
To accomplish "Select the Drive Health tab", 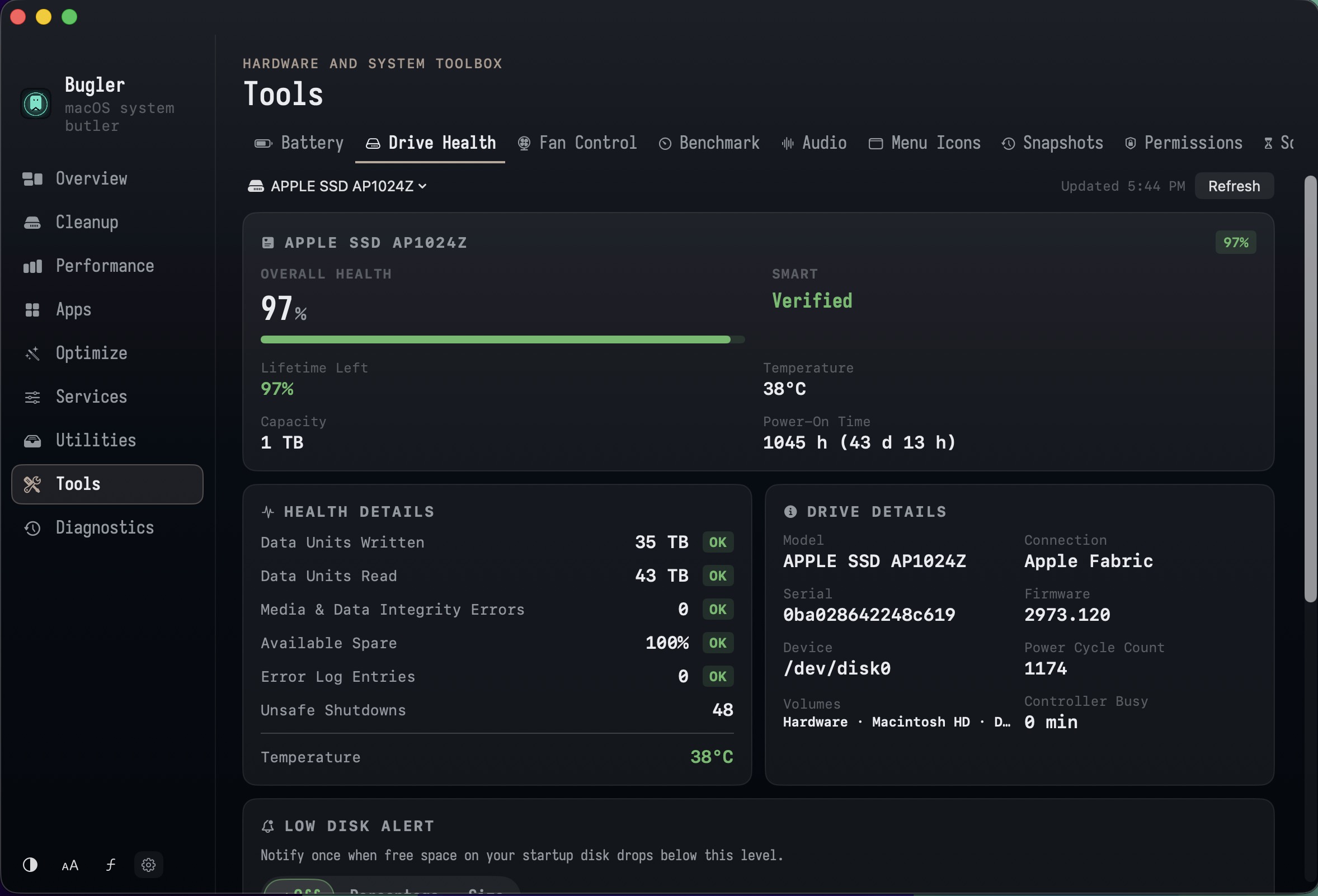I will click(x=430, y=143).
